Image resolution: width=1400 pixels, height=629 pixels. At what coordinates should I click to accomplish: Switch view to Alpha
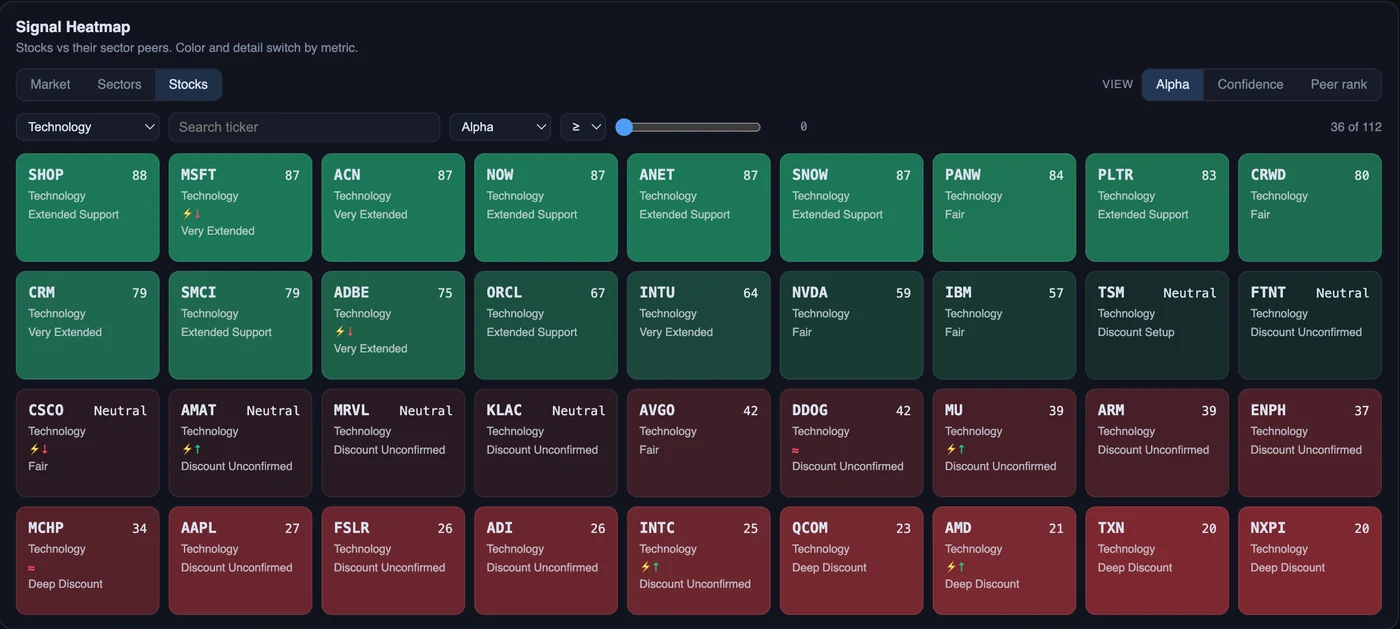tap(1172, 84)
